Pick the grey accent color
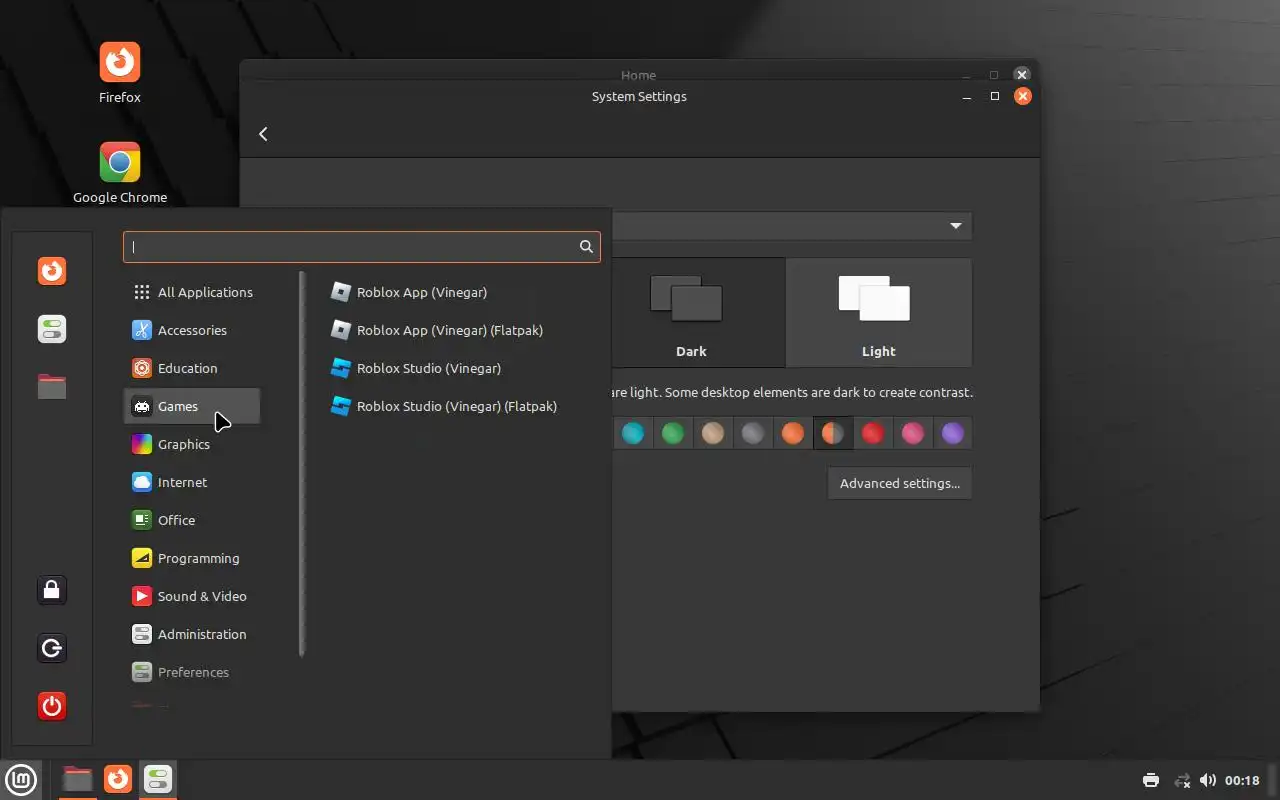This screenshot has height=800, width=1280. [x=753, y=433]
